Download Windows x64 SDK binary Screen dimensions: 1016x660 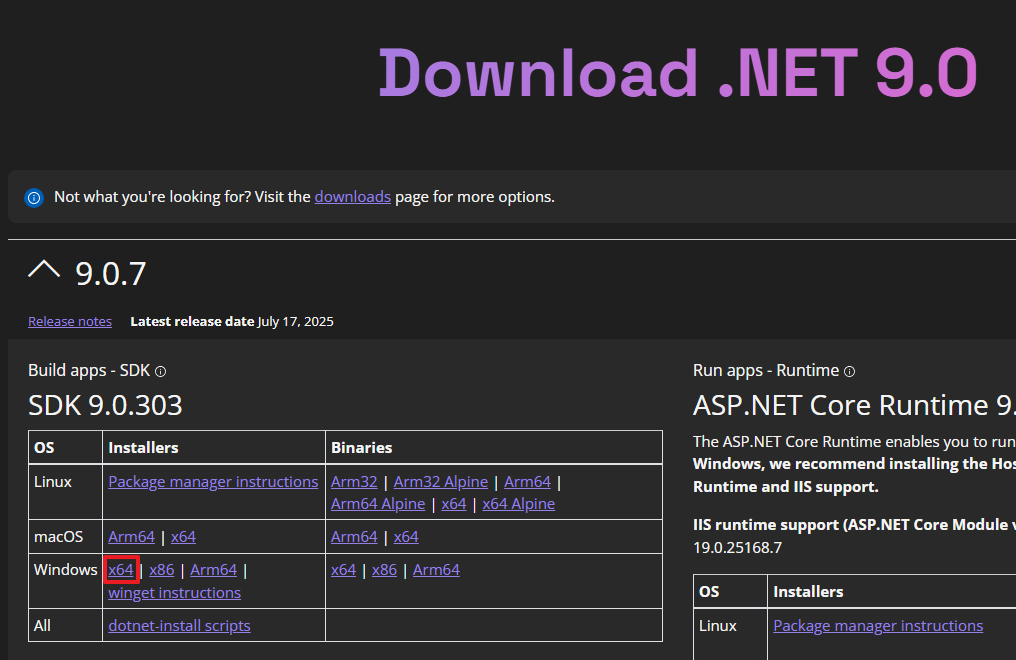[343, 569]
